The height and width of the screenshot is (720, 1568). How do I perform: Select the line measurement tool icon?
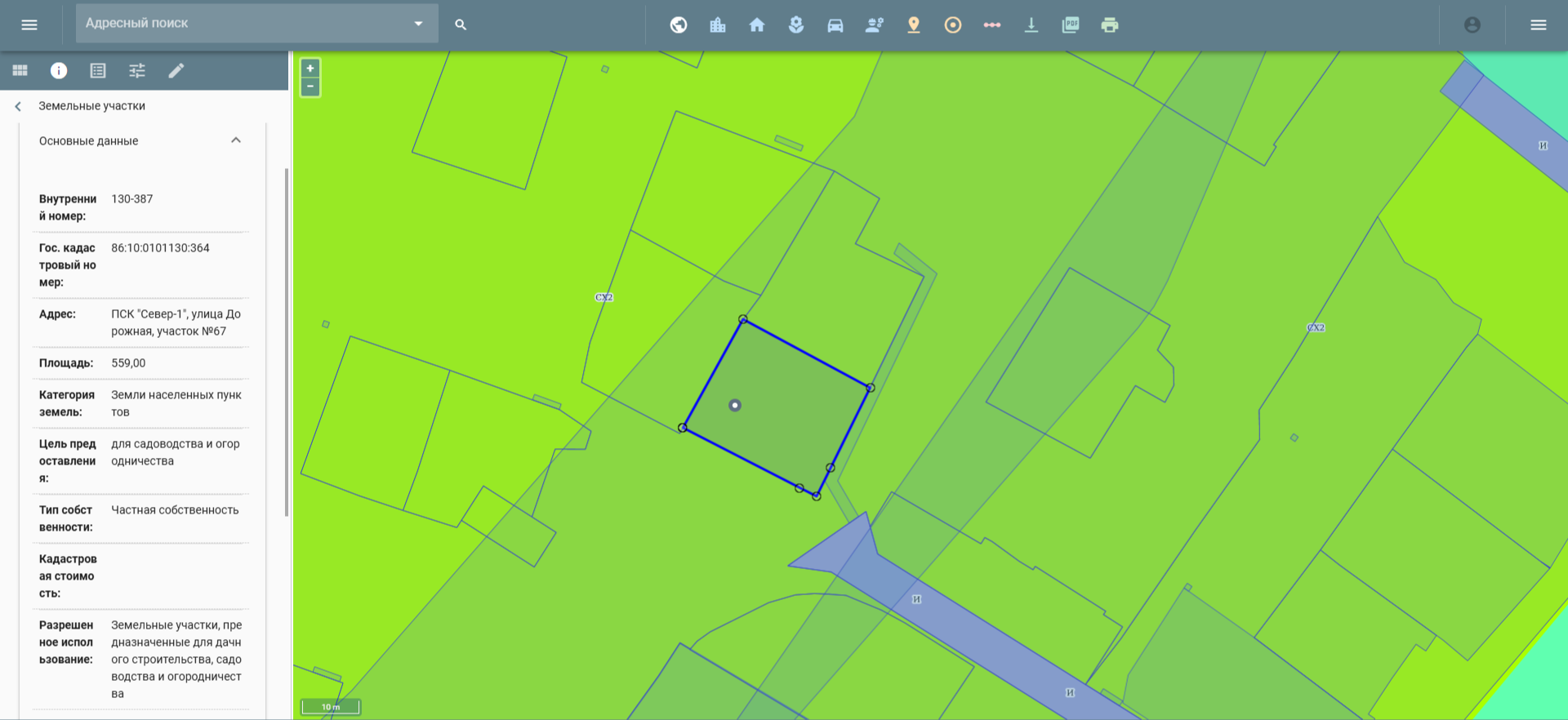tap(992, 24)
